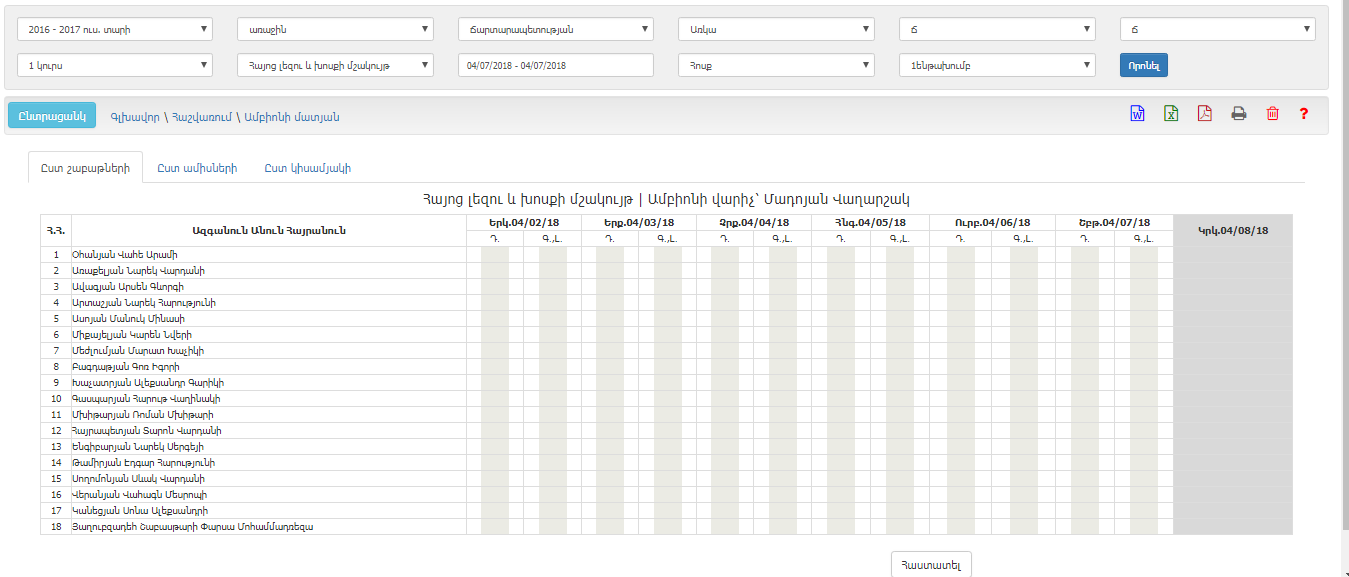Expand the 'Առկա' study form dropdown
Screen dimensions: 1349x577
pos(776,30)
